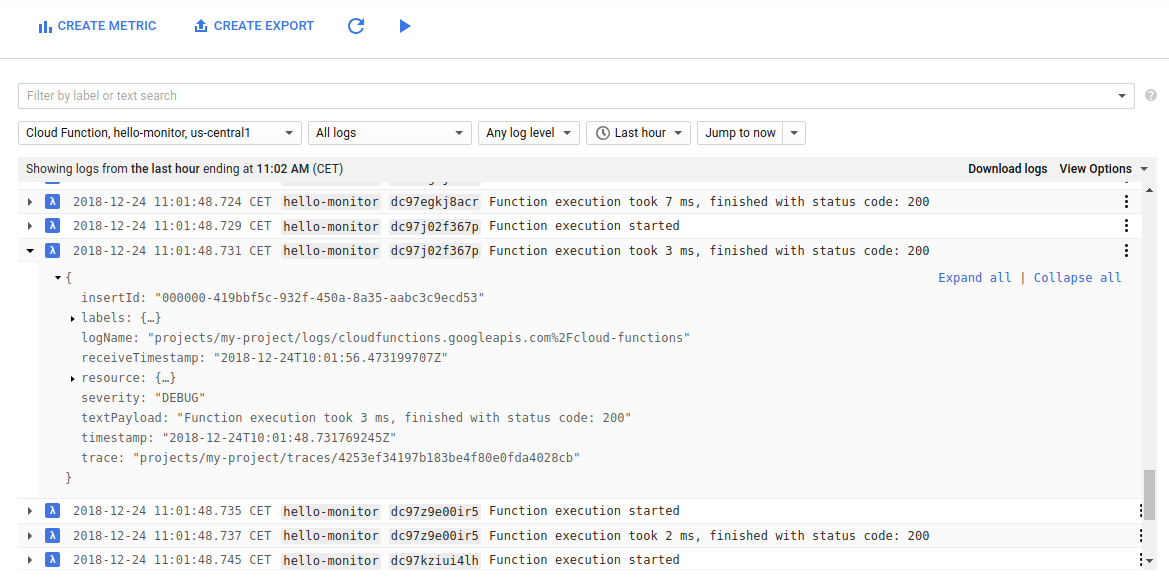Open the three-dot menu for the started log entry
This screenshot has height=583, width=1169.
[x=1126, y=225]
